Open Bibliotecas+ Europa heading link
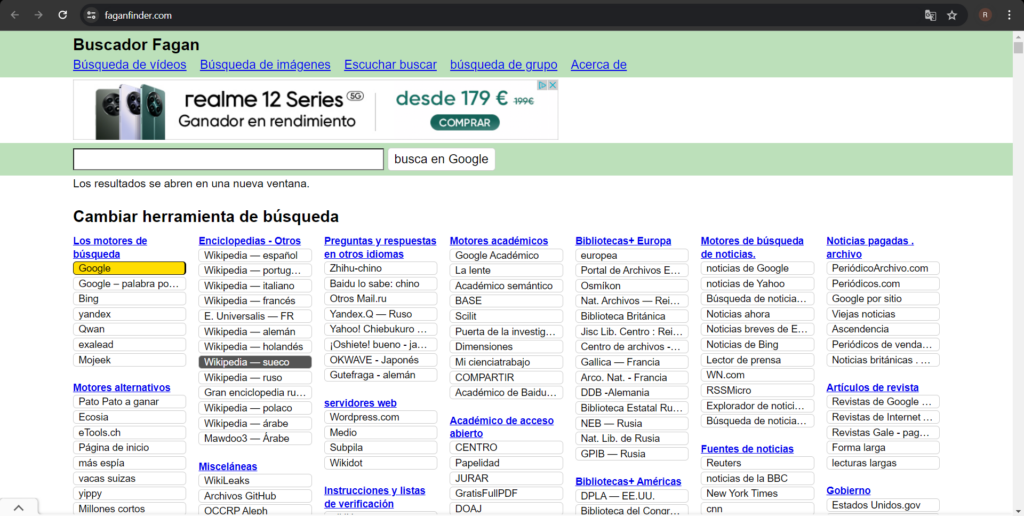Viewport: 1024px width, 516px height. coord(623,241)
